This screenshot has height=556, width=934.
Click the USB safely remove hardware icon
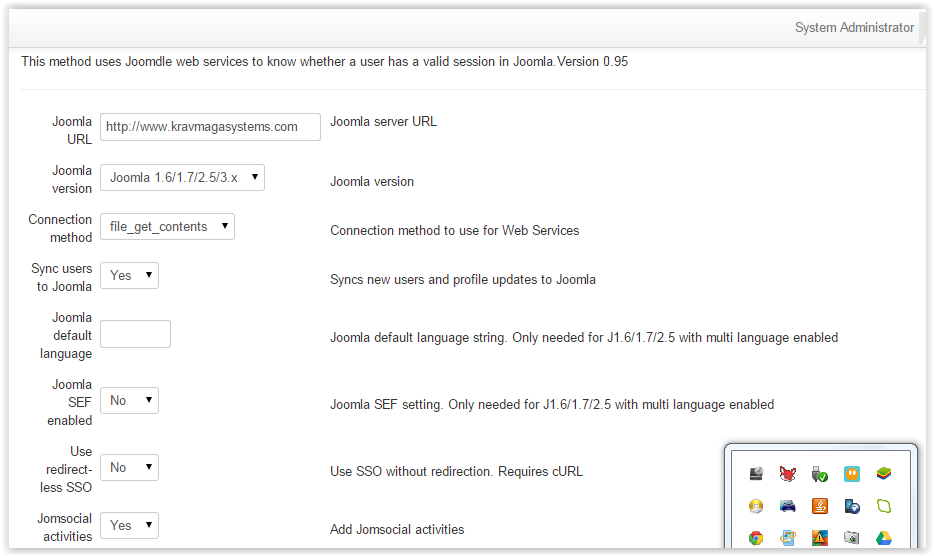[820, 474]
